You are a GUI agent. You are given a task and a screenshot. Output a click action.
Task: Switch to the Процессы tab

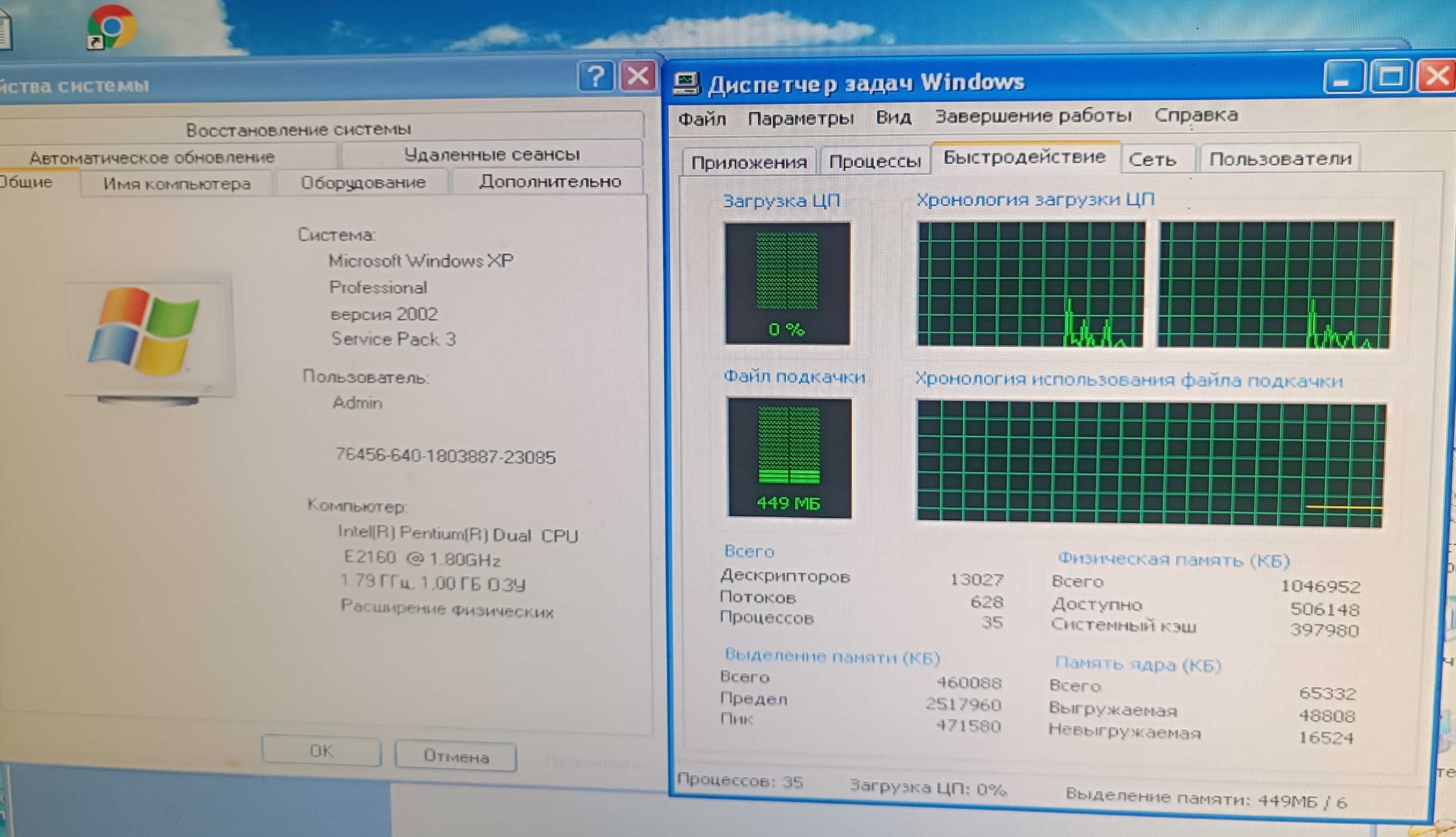pos(875,161)
